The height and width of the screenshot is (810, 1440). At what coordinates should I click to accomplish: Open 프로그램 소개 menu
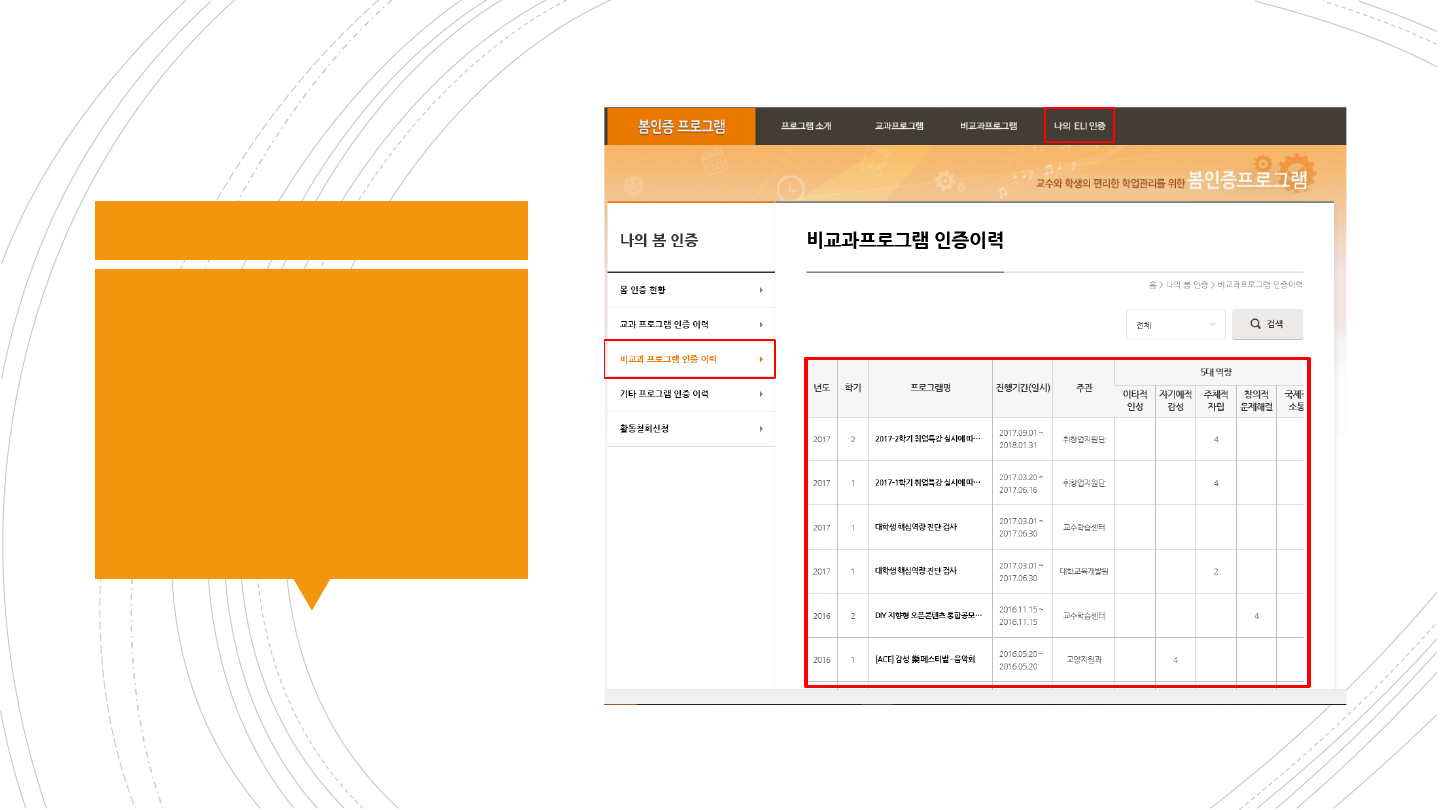point(806,126)
